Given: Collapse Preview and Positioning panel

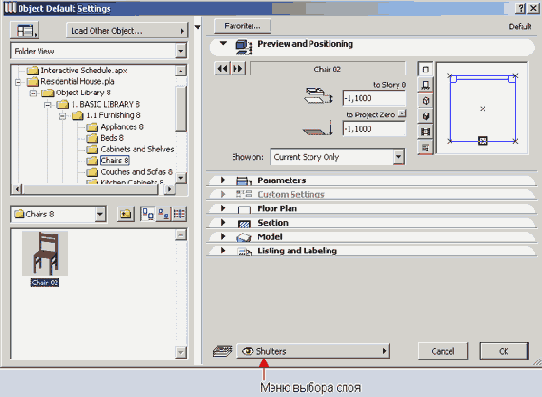Looking at the screenshot, I should point(223,44).
